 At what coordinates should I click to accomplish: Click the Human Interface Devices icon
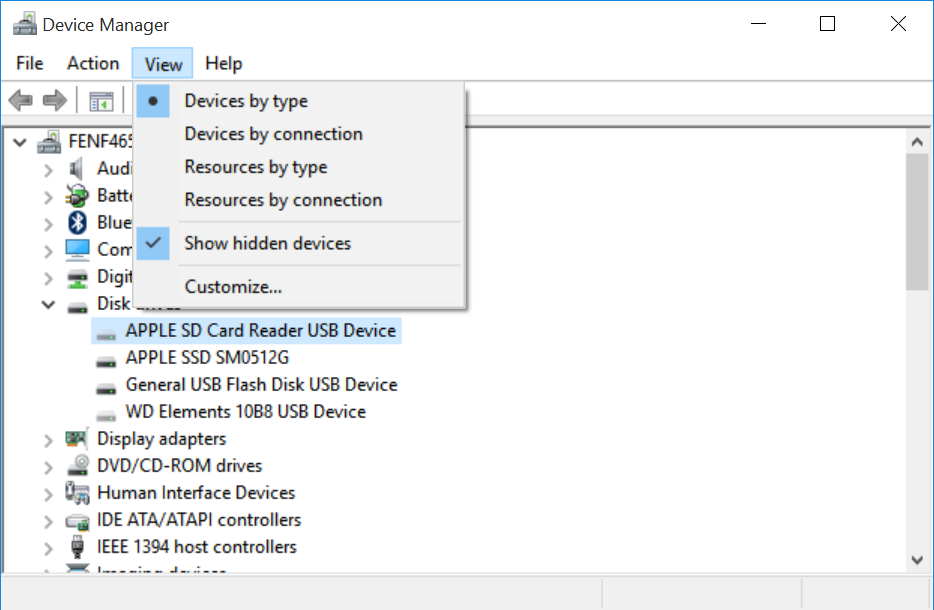(77, 493)
